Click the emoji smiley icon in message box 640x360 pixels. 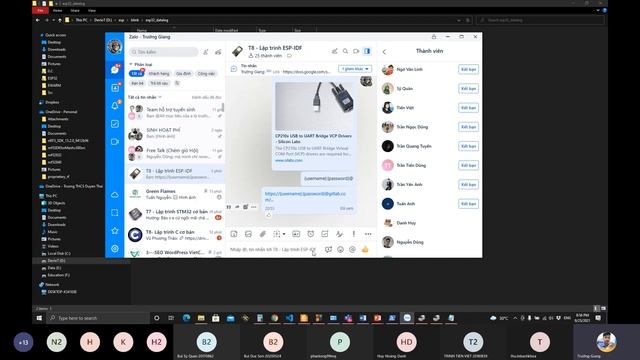(x=340, y=249)
